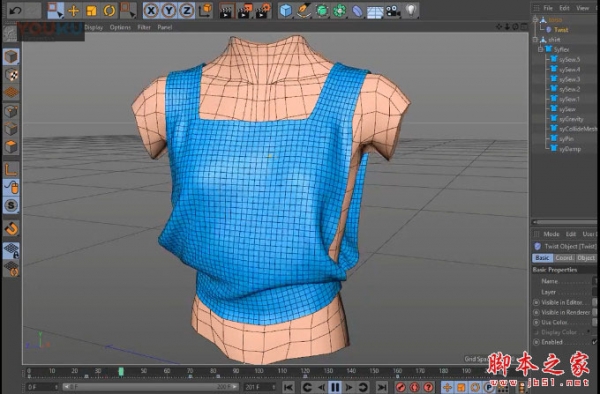Toggle Y axis lock
The width and height of the screenshot is (600, 394).
(x=169, y=11)
